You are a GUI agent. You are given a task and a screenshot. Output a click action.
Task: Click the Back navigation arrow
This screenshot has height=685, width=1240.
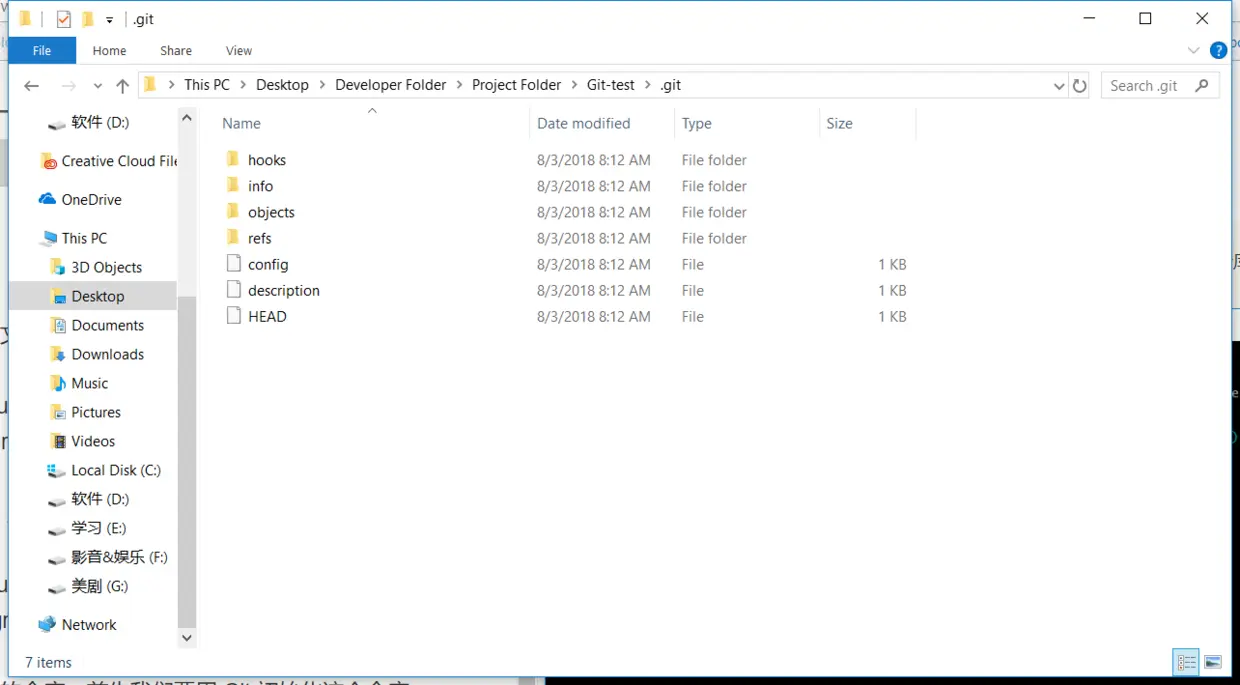coord(32,86)
